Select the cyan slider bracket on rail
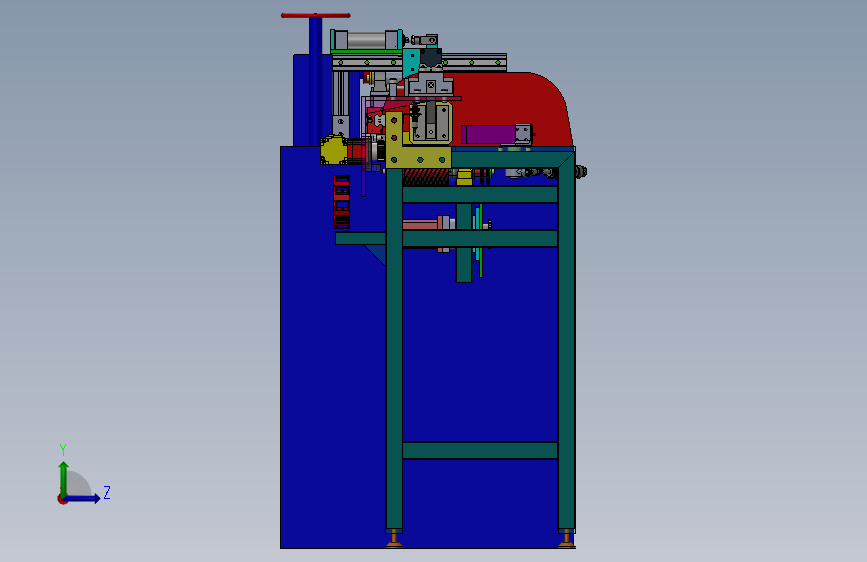 [x=411, y=63]
